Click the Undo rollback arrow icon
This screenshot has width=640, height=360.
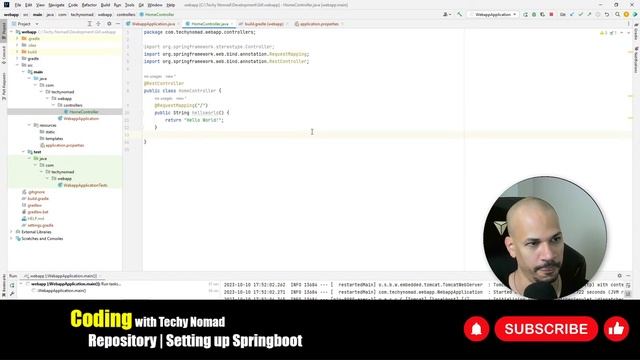tap(607, 14)
